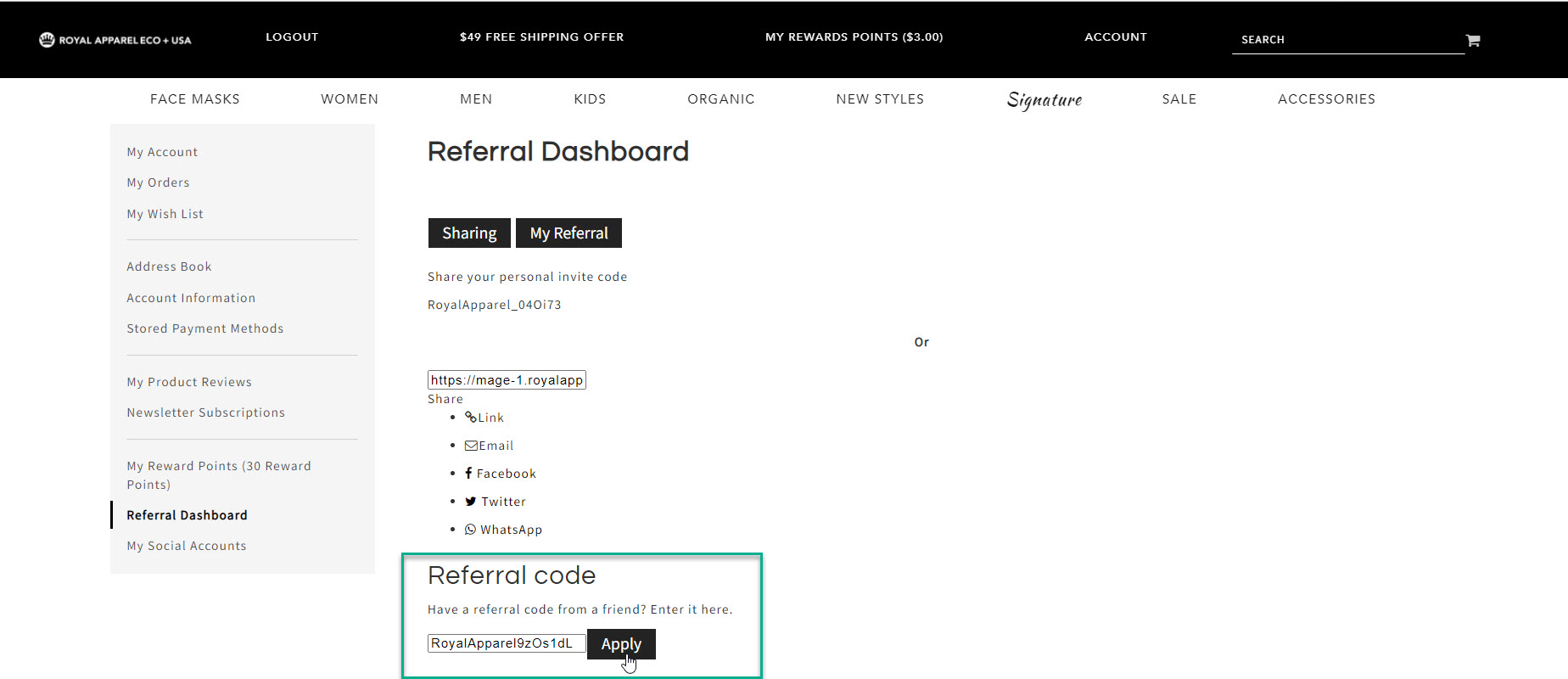Open the Signature collection menu
This screenshot has height=679, width=1568.
tap(1044, 100)
